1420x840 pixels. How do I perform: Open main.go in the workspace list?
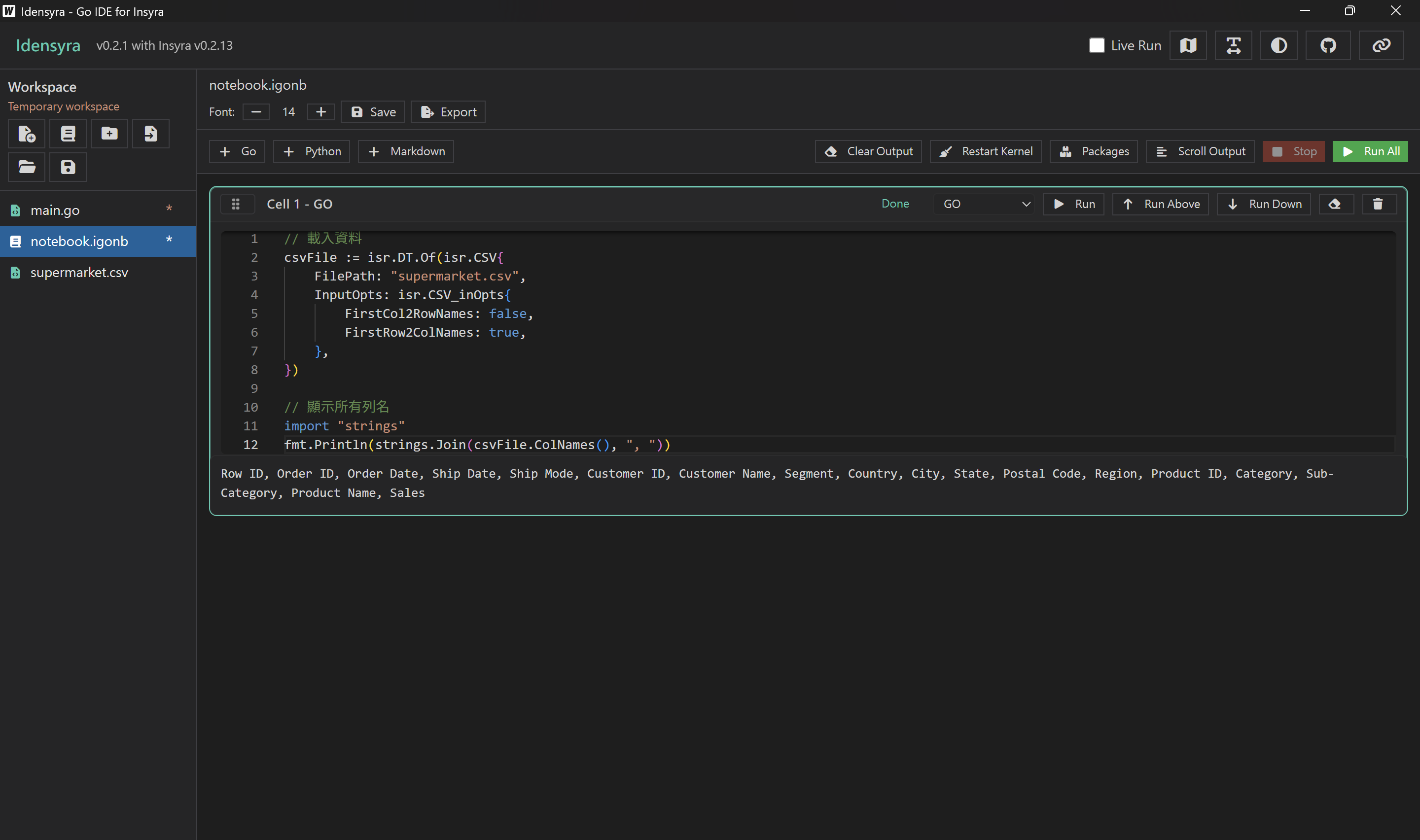[x=55, y=210]
